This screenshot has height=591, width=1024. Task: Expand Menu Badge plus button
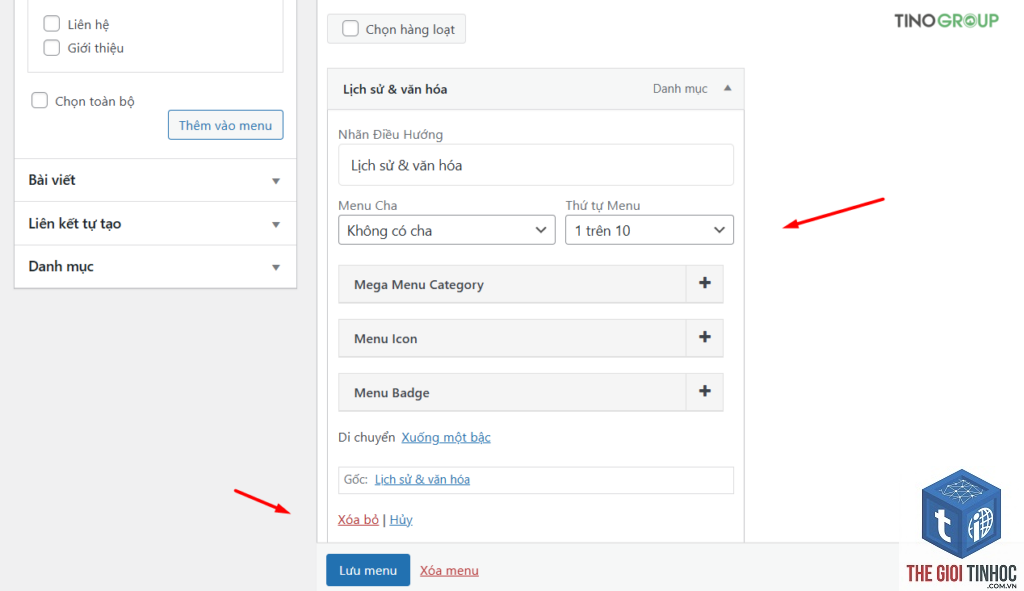pos(705,392)
